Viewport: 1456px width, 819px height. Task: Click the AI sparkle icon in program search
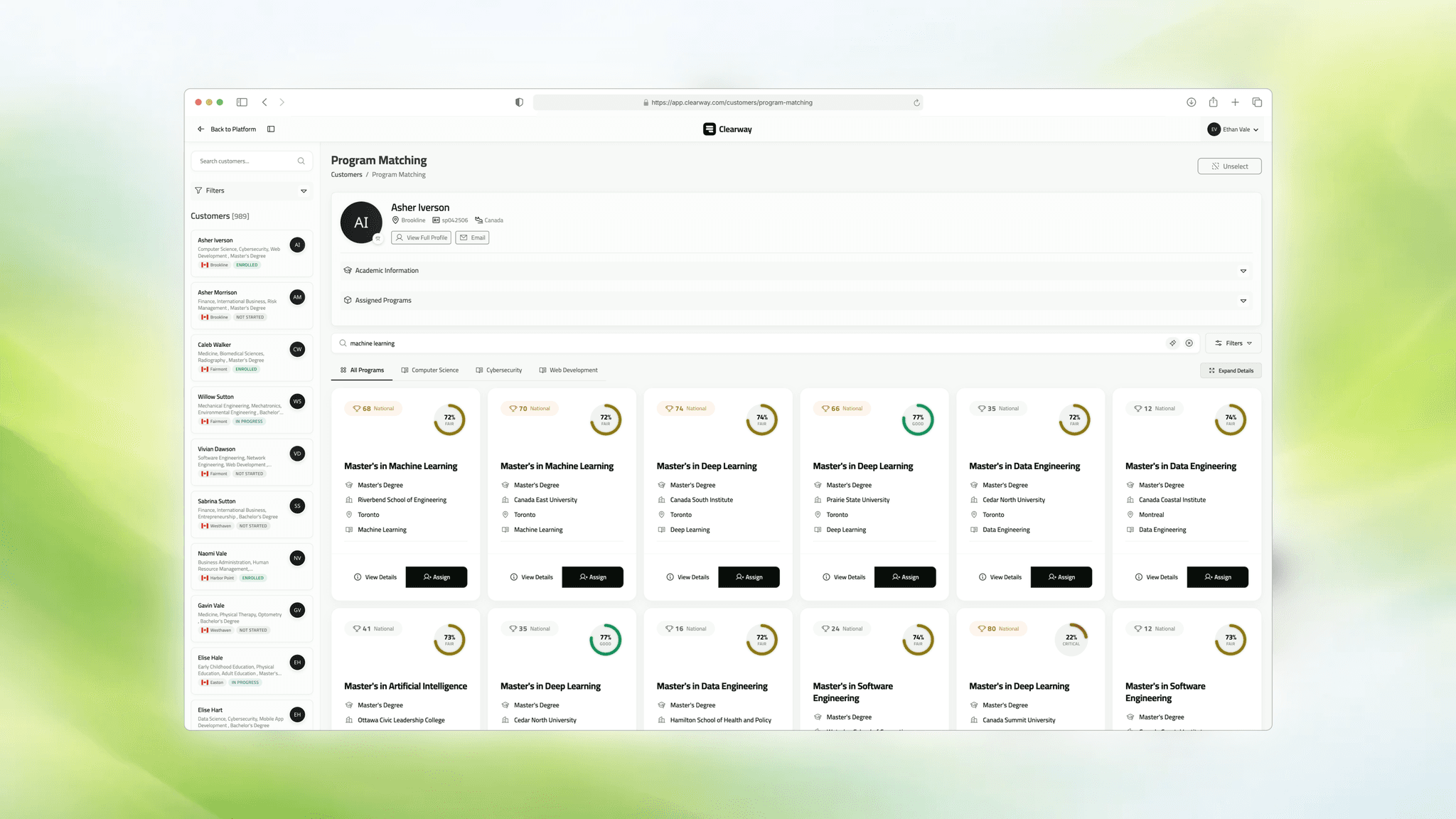coord(1172,343)
